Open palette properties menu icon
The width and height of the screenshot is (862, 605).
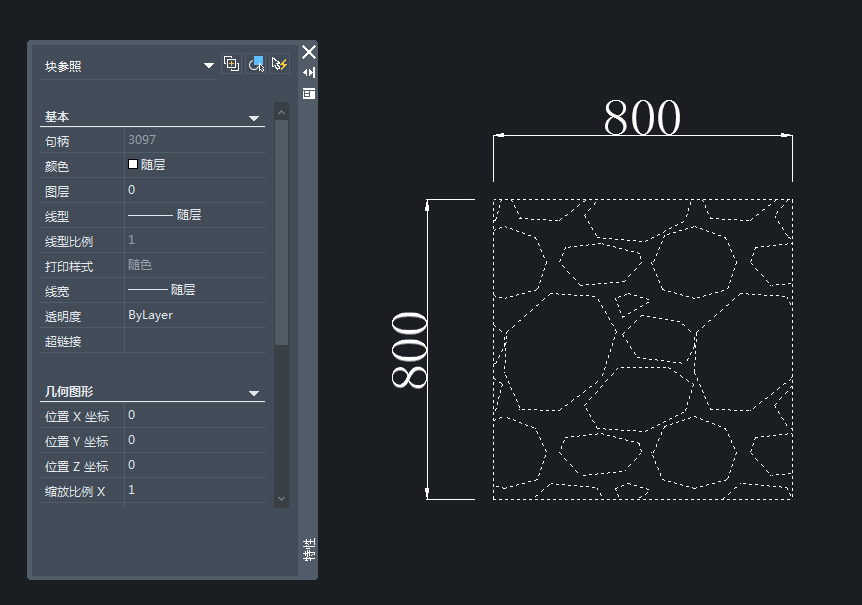[x=309, y=93]
